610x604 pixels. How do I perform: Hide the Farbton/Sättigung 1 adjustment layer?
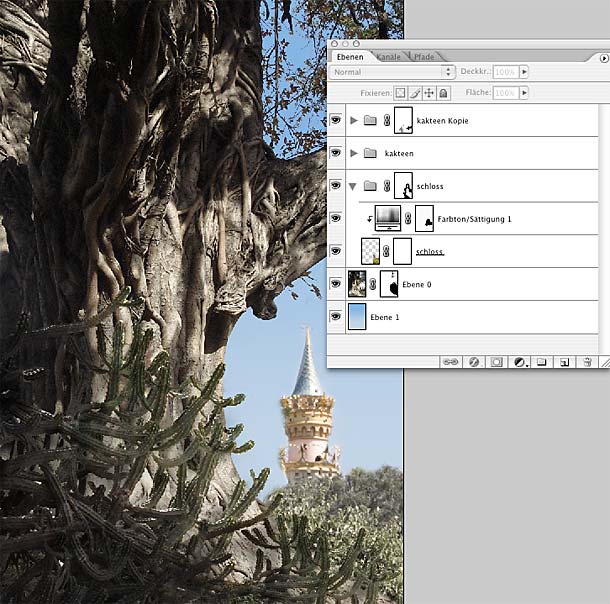coord(336,218)
